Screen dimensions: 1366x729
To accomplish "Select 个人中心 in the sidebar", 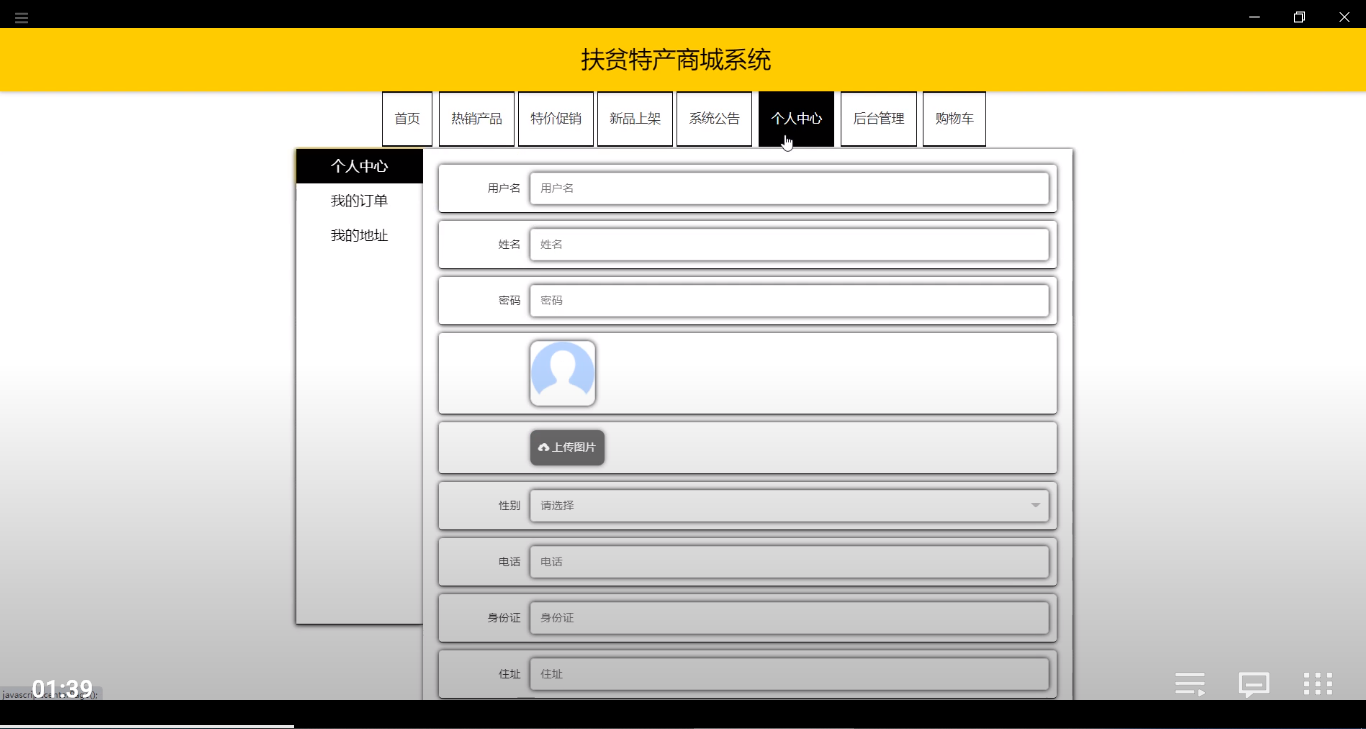I will pos(360,166).
